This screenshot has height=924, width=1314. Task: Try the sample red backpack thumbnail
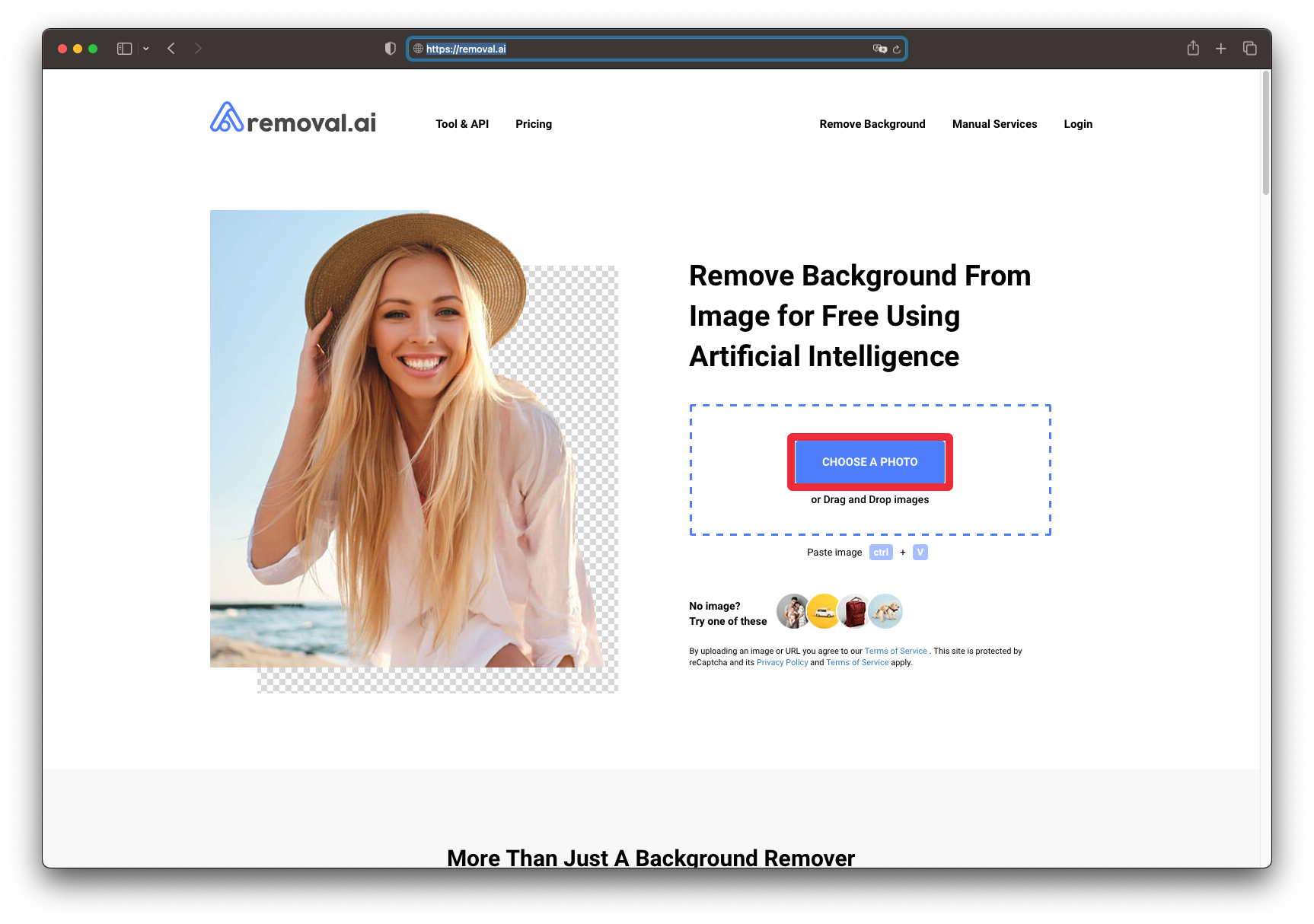point(854,611)
